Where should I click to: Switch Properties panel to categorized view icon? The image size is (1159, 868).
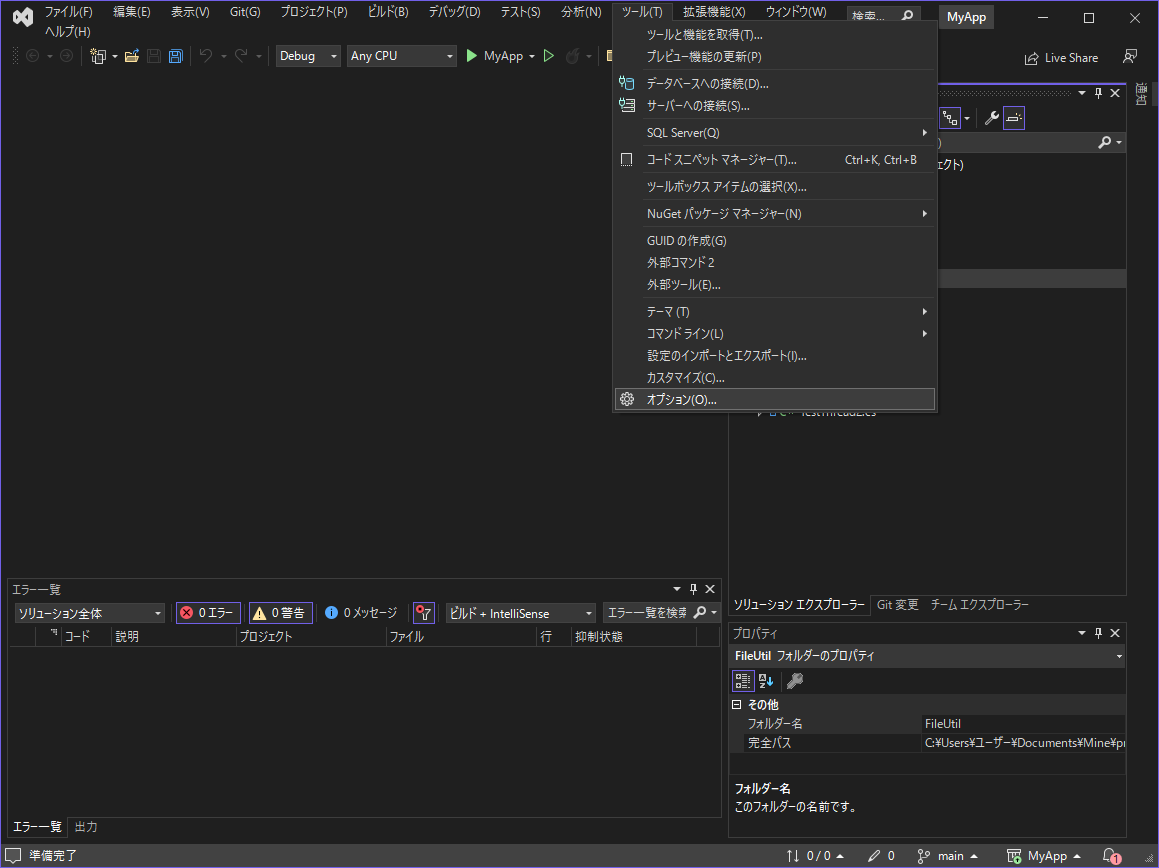[x=742, y=680]
